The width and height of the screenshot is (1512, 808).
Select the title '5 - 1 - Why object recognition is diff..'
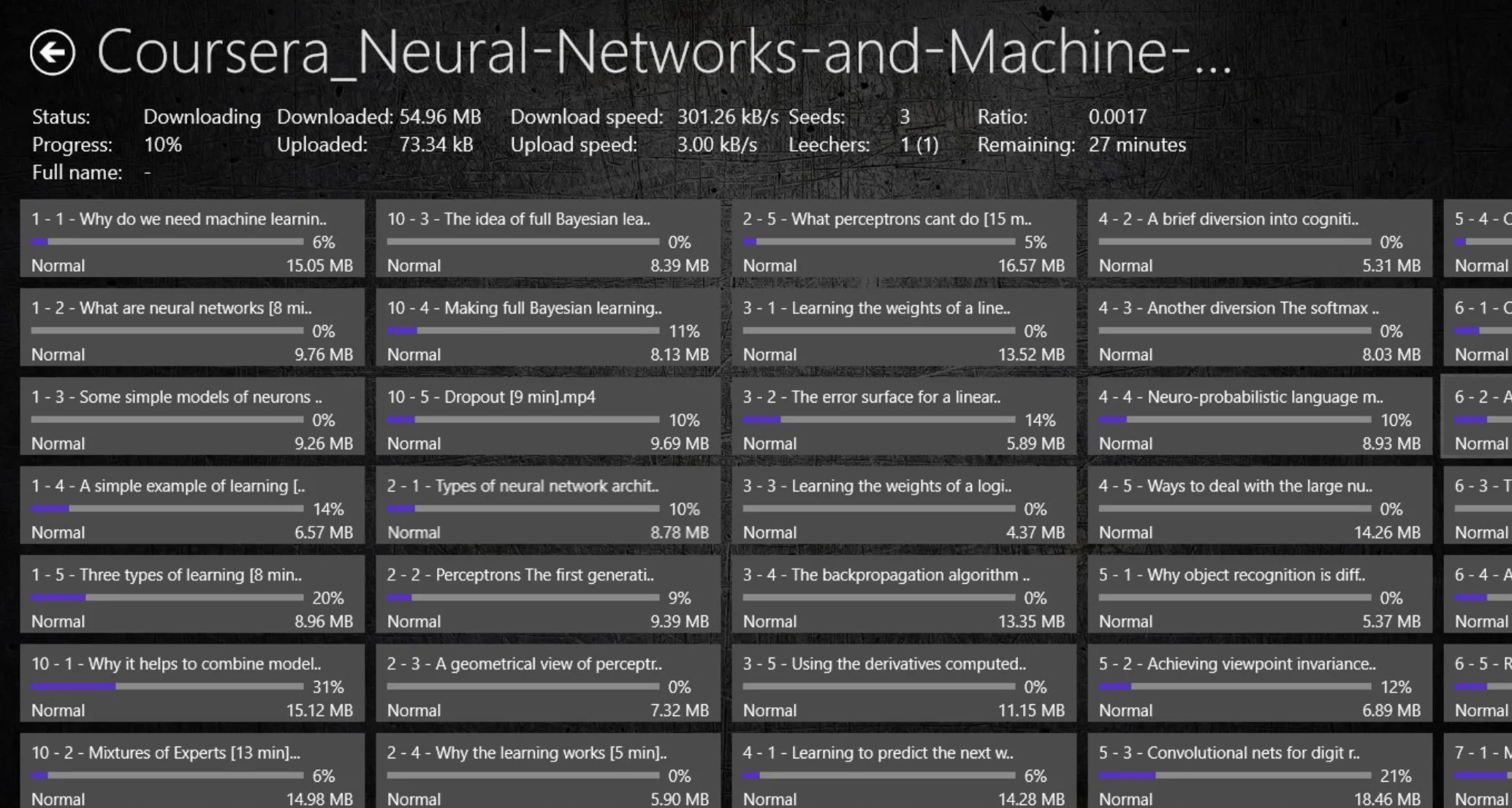pyautogui.click(x=1232, y=575)
